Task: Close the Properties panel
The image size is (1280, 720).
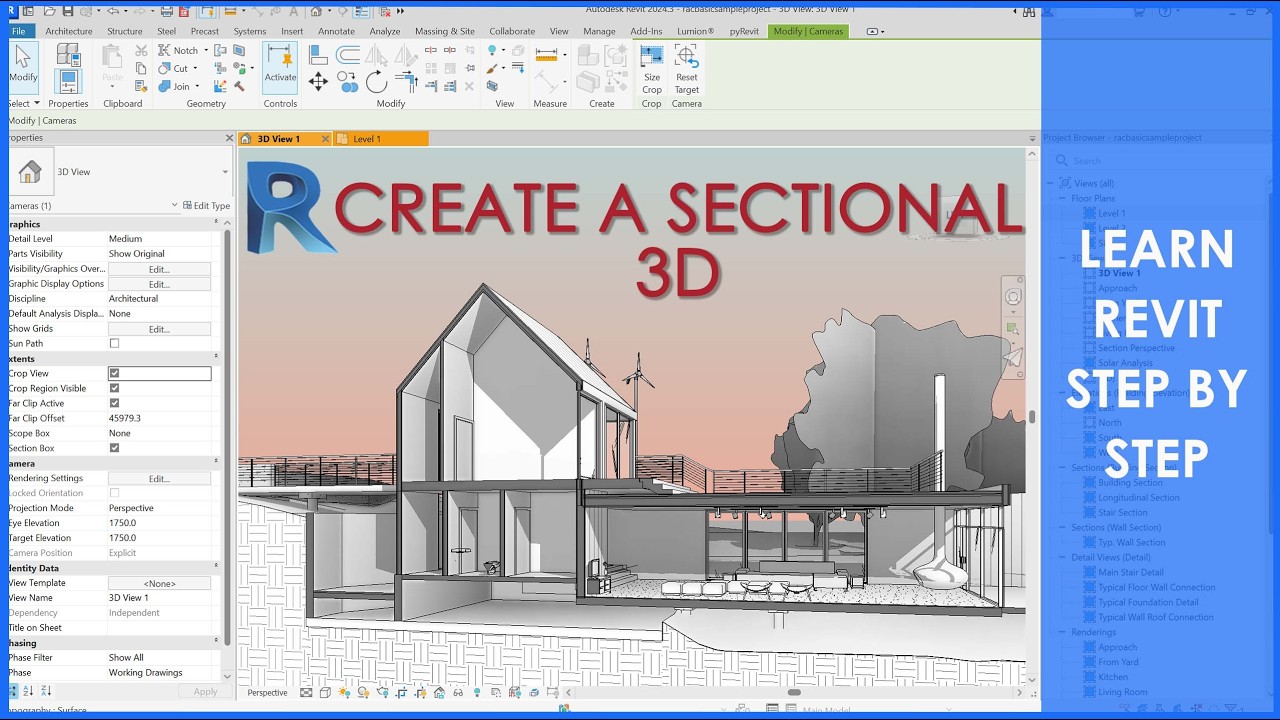Action: click(x=229, y=138)
